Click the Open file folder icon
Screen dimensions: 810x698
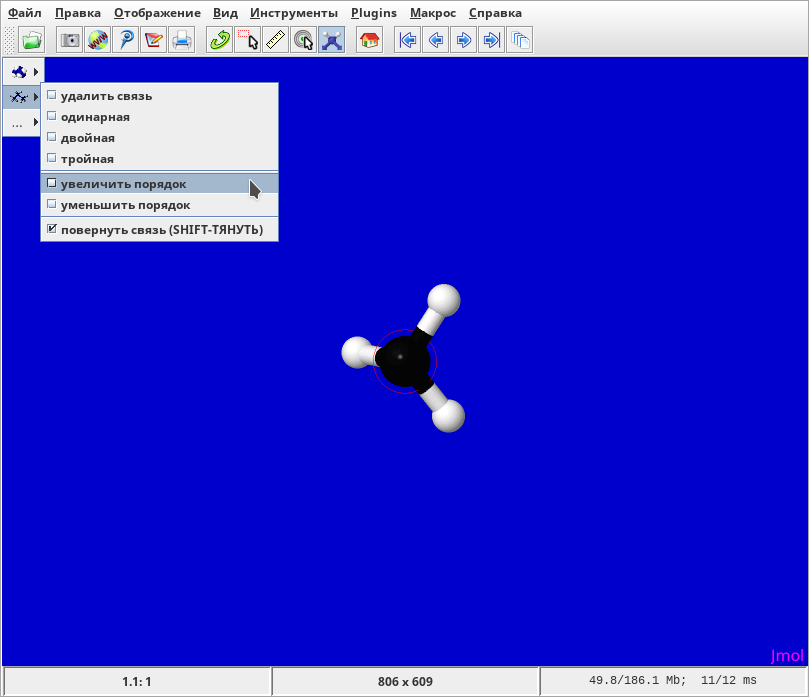[32, 40]
